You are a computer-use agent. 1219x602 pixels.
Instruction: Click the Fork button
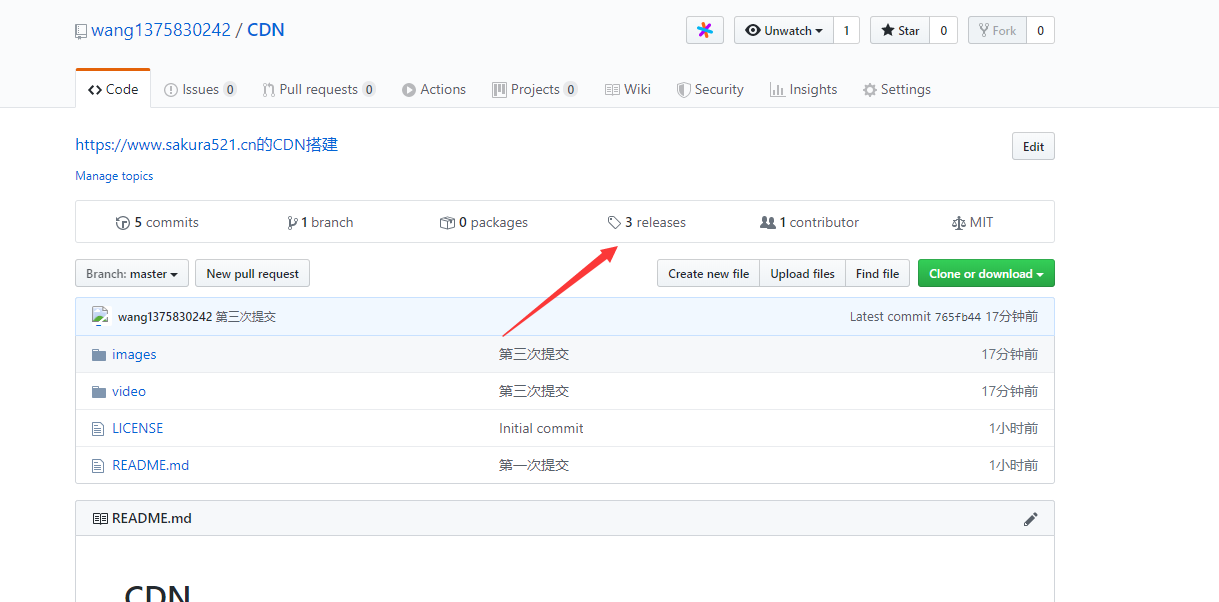click(x=998, y=30)
